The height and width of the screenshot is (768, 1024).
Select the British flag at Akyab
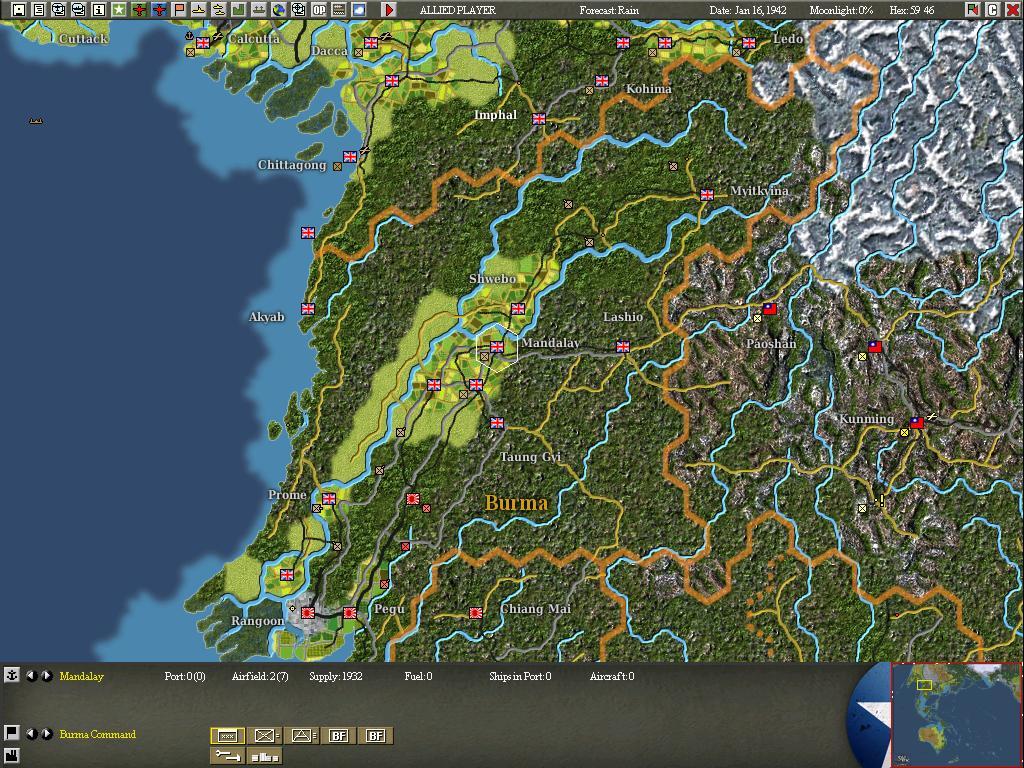pos(308,309)
